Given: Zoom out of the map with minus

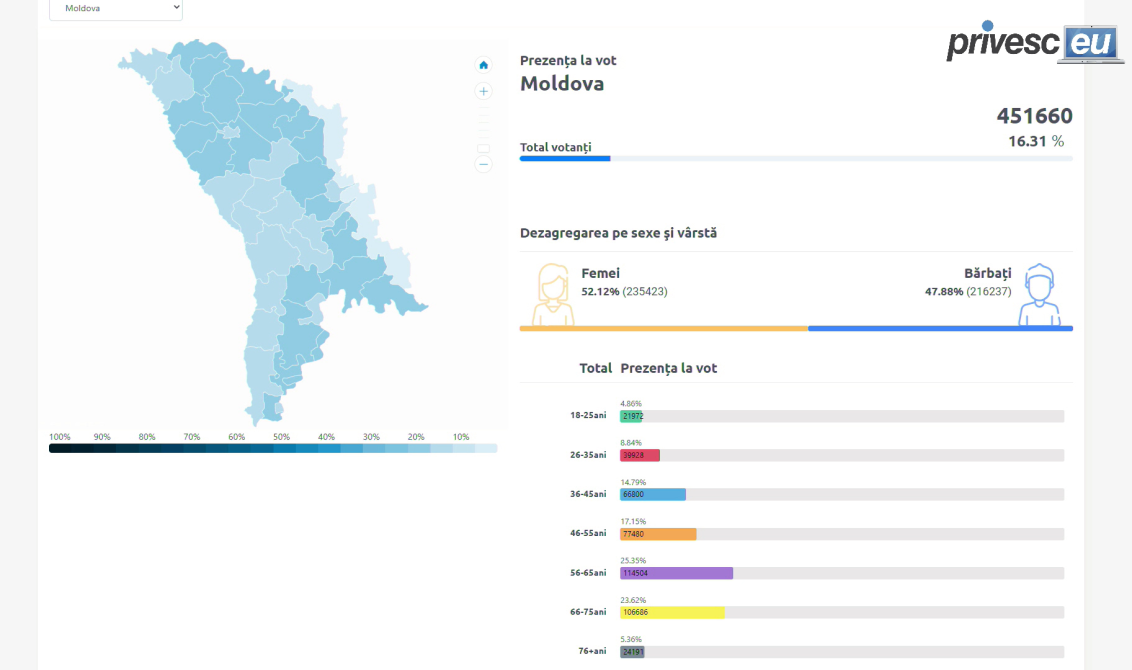Looking at the screenshot, I should click(484, 164).
